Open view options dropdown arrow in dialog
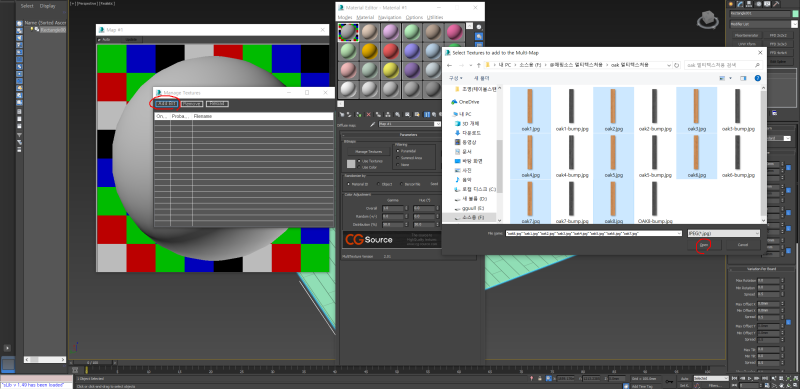Screen dimensions: 800x389 (731, 78)
